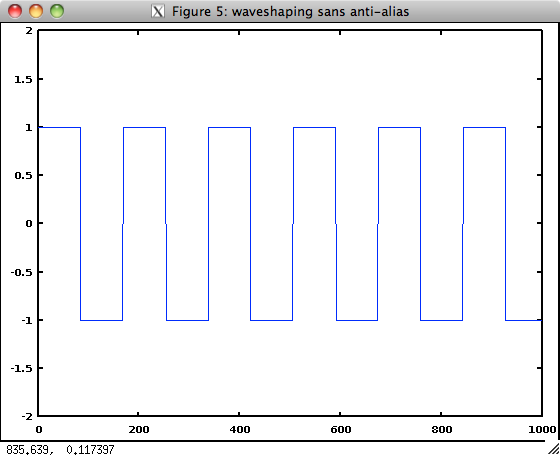This screenshot has width=560, height=455.
Task: Click the cursor coordinates readout in status bar
Action: [60, 449]
